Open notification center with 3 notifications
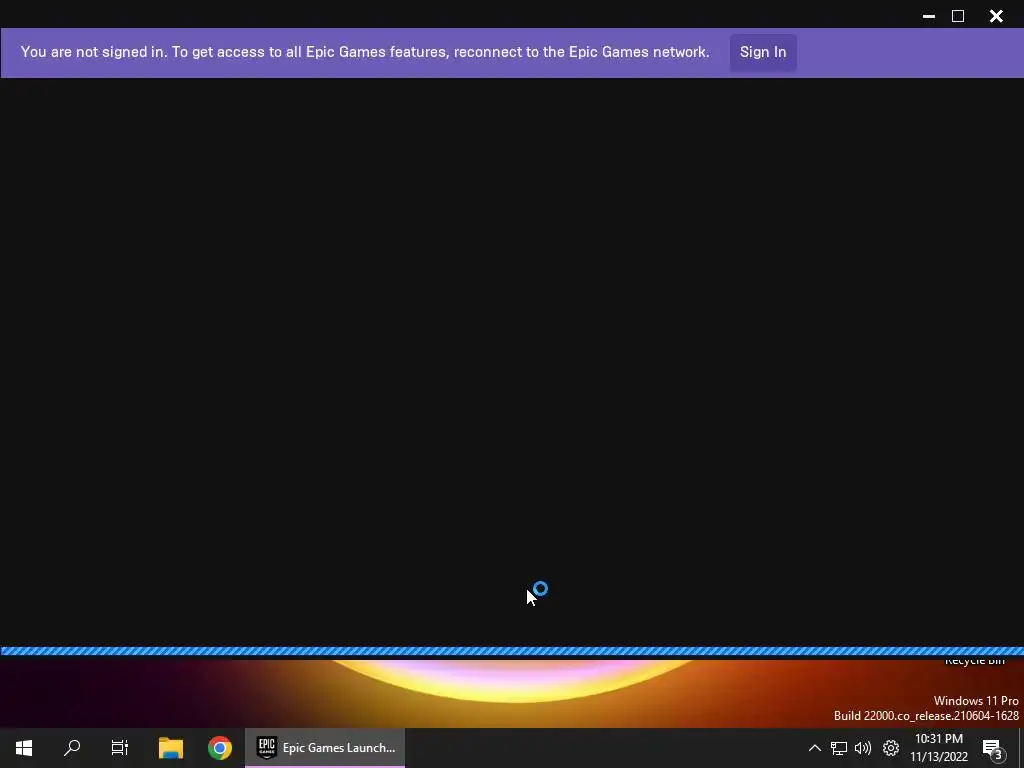Image resolution: width=1024 pixels, height=768 pixels. pyautogui.click(x=993, y=748)
